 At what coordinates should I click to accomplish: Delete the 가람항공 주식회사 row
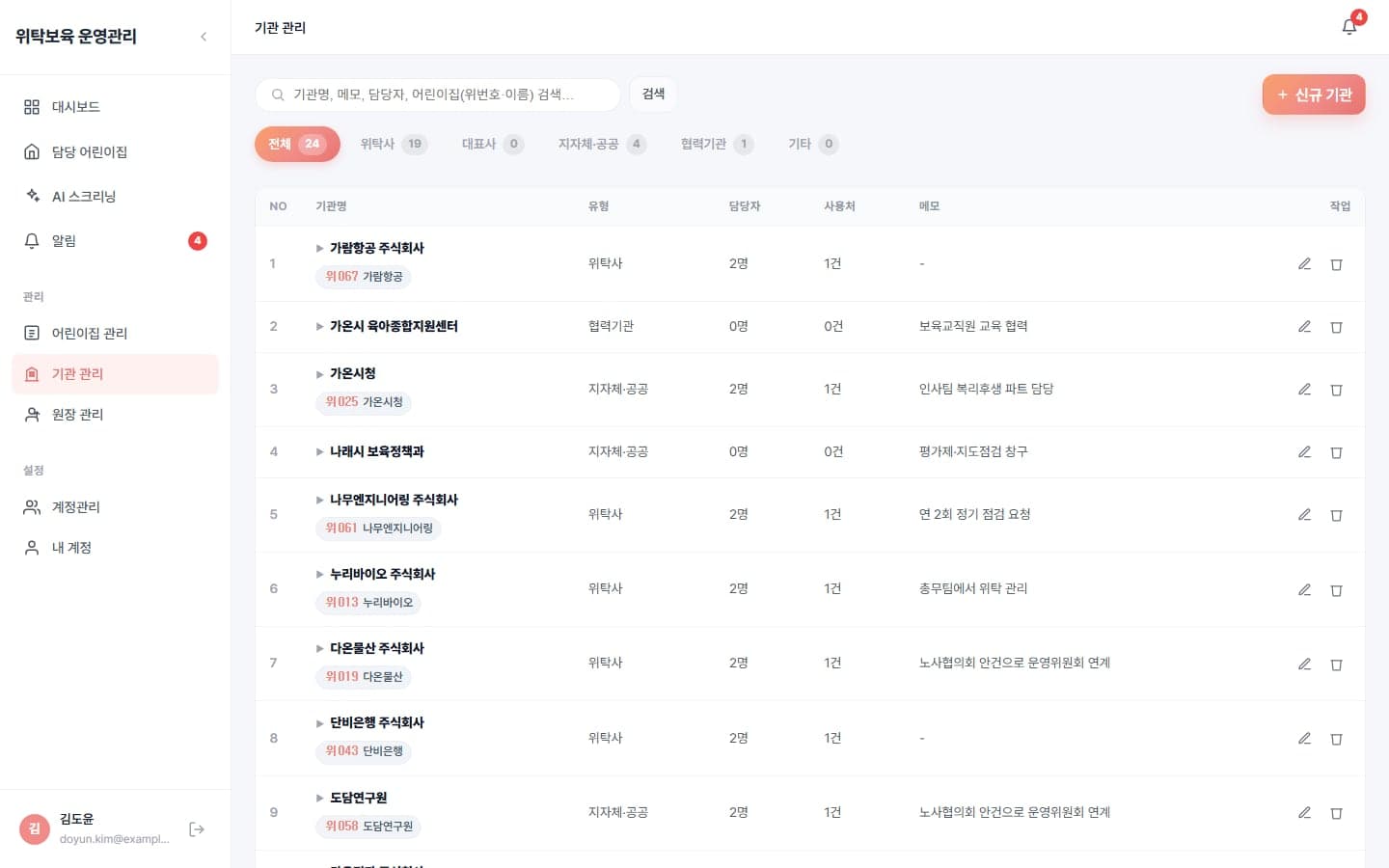[x=1337, y=264]
